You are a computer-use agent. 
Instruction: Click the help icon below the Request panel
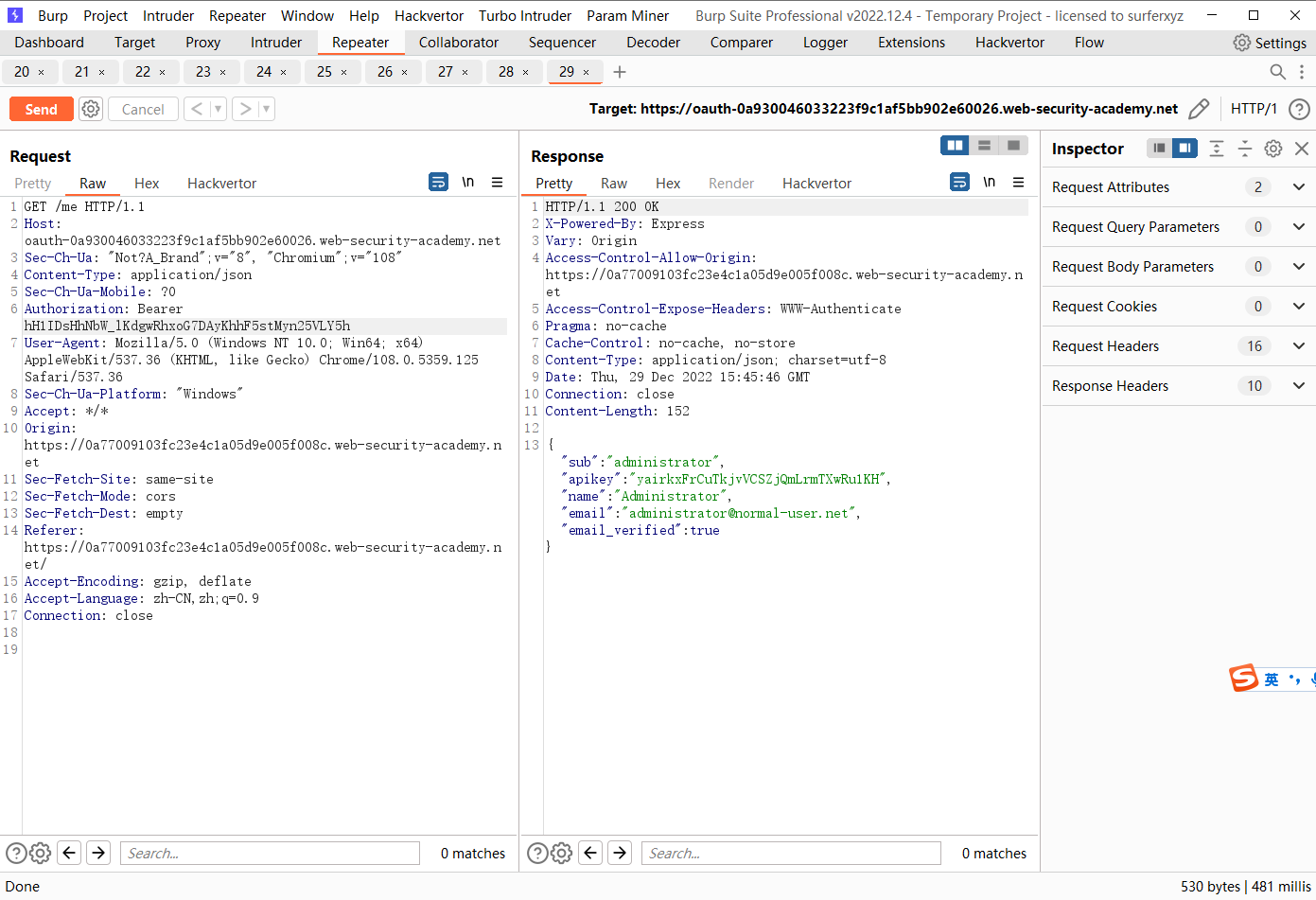(16, 853)
